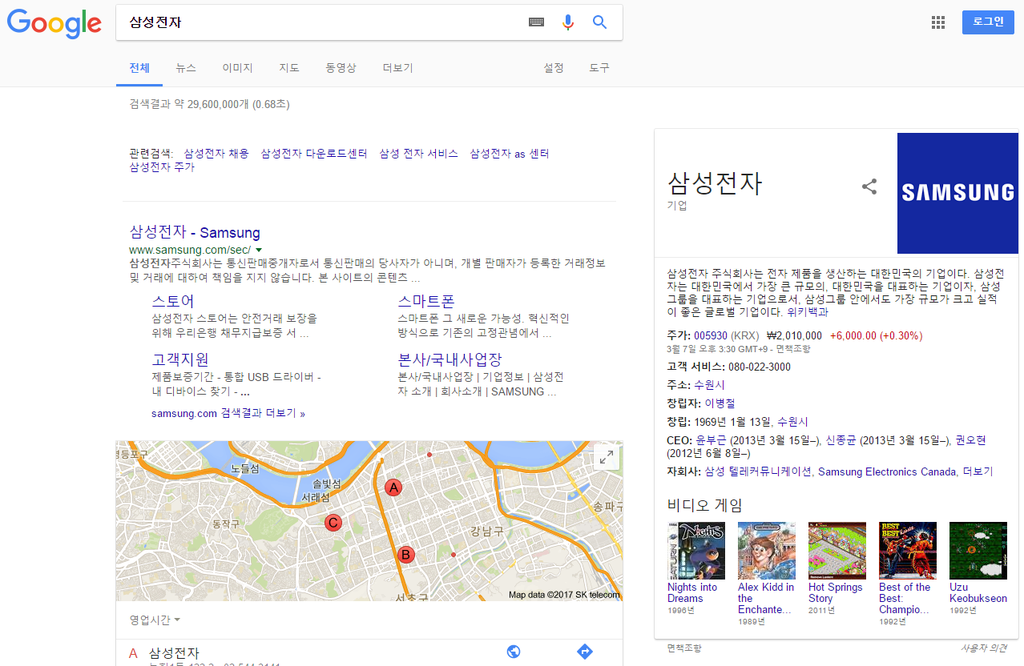
Task: Open related search 삼성전자 주가
Action: [162, 167]
